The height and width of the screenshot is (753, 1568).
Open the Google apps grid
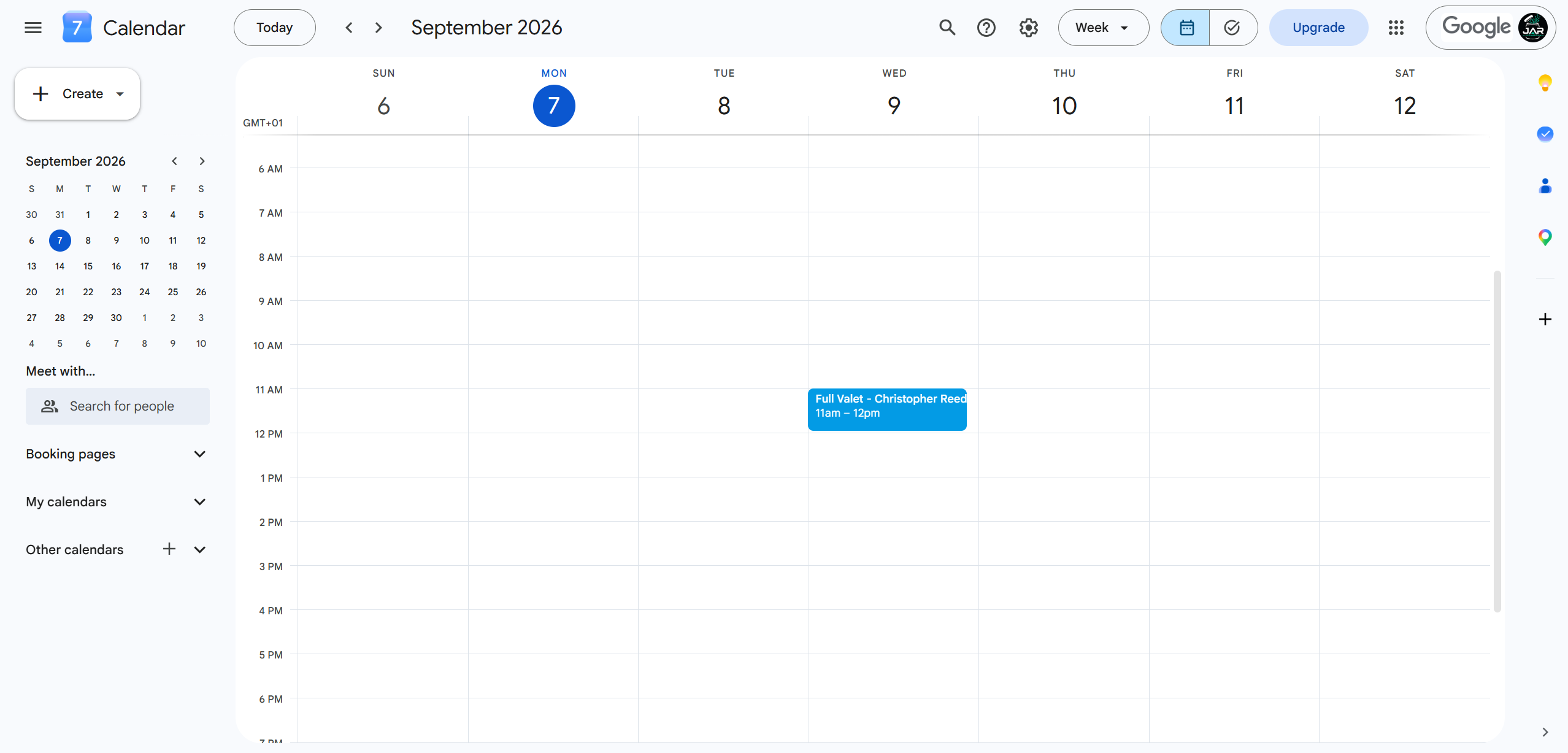(1396, 28)
